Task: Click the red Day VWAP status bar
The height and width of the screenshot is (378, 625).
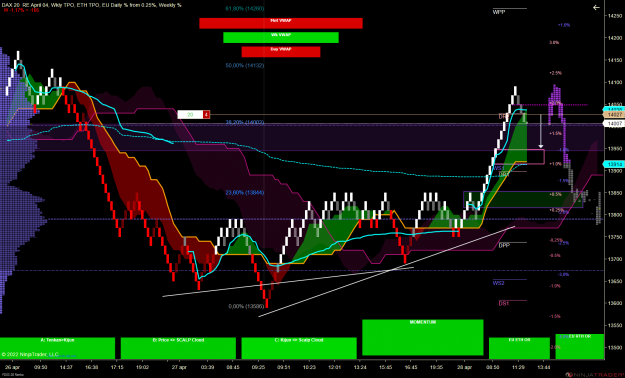Action: point(281,51)
